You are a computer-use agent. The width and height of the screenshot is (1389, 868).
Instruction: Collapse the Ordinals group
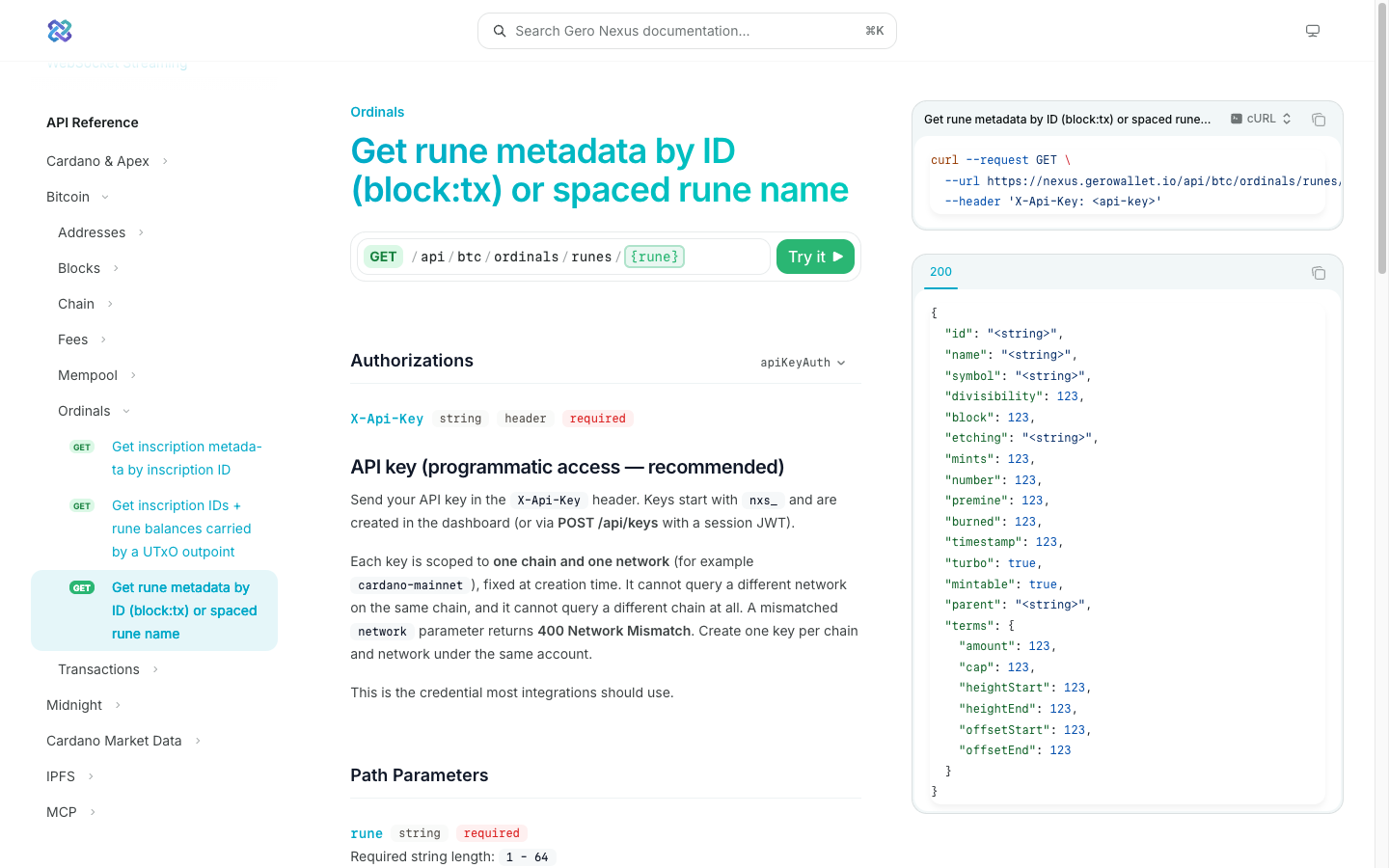coord(94,411)
